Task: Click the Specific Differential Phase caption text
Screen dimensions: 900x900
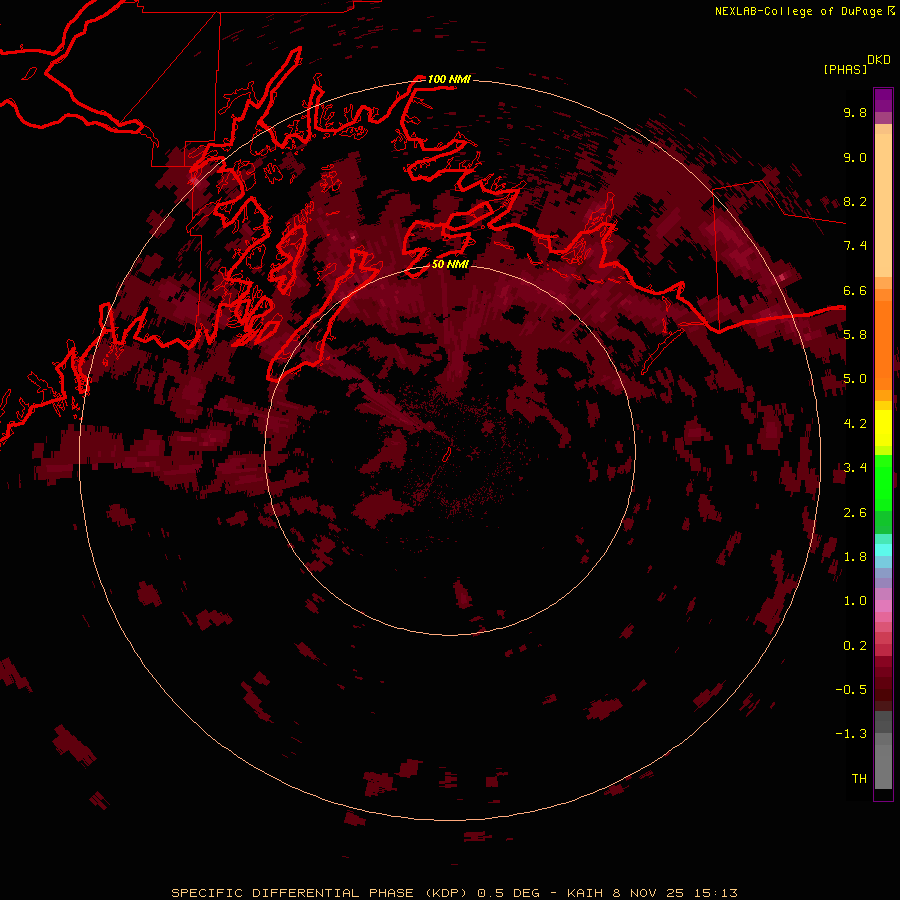Action: [454, 893]
